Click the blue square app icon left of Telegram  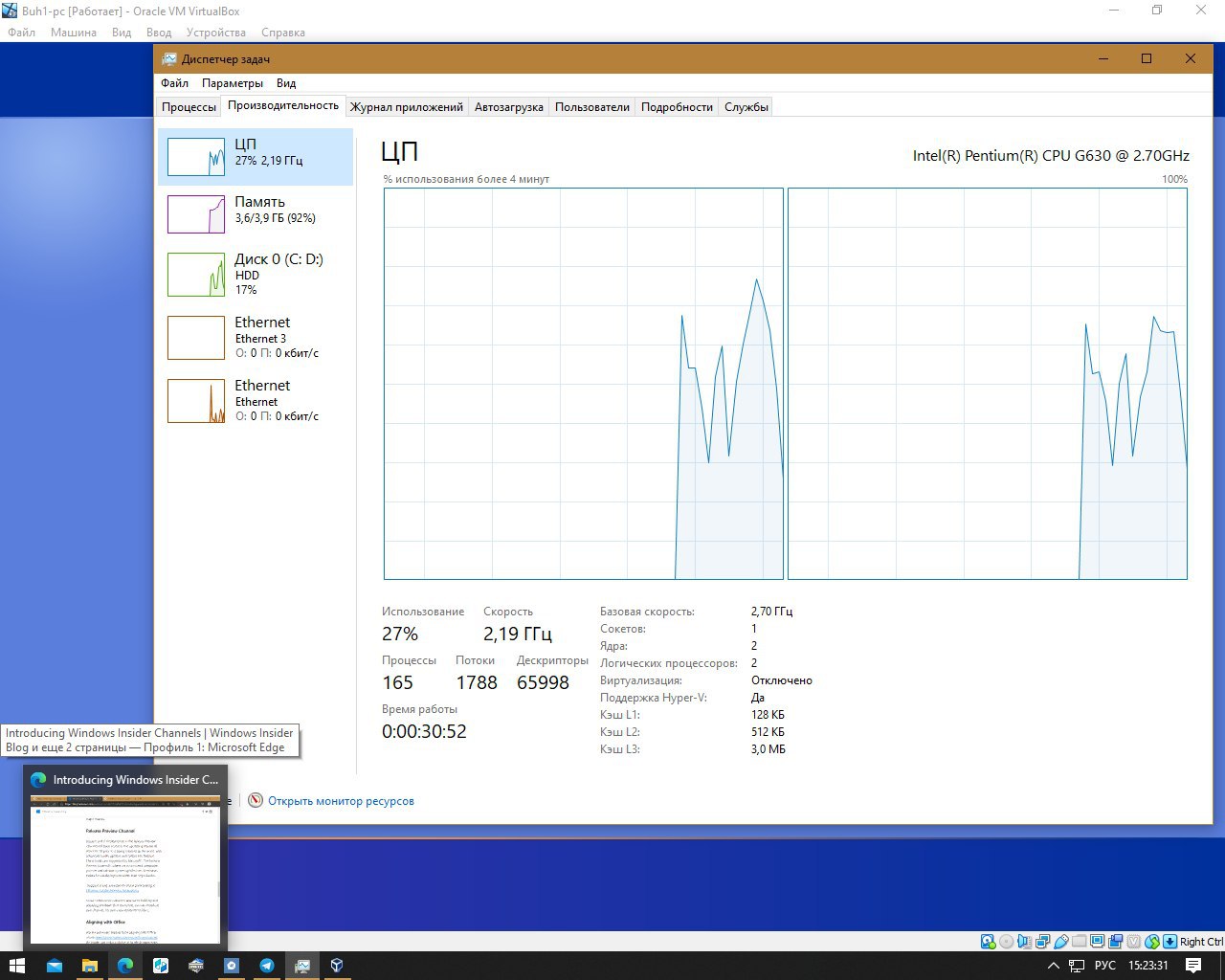pyautogui.click(x=232, y=966)
